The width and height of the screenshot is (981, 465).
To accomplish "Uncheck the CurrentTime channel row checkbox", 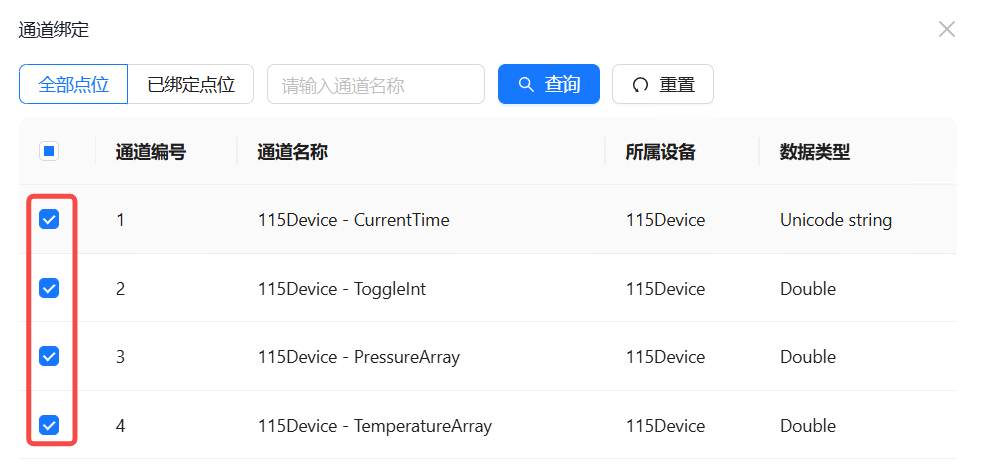I will pyautogui.click(x=49, y=220).
